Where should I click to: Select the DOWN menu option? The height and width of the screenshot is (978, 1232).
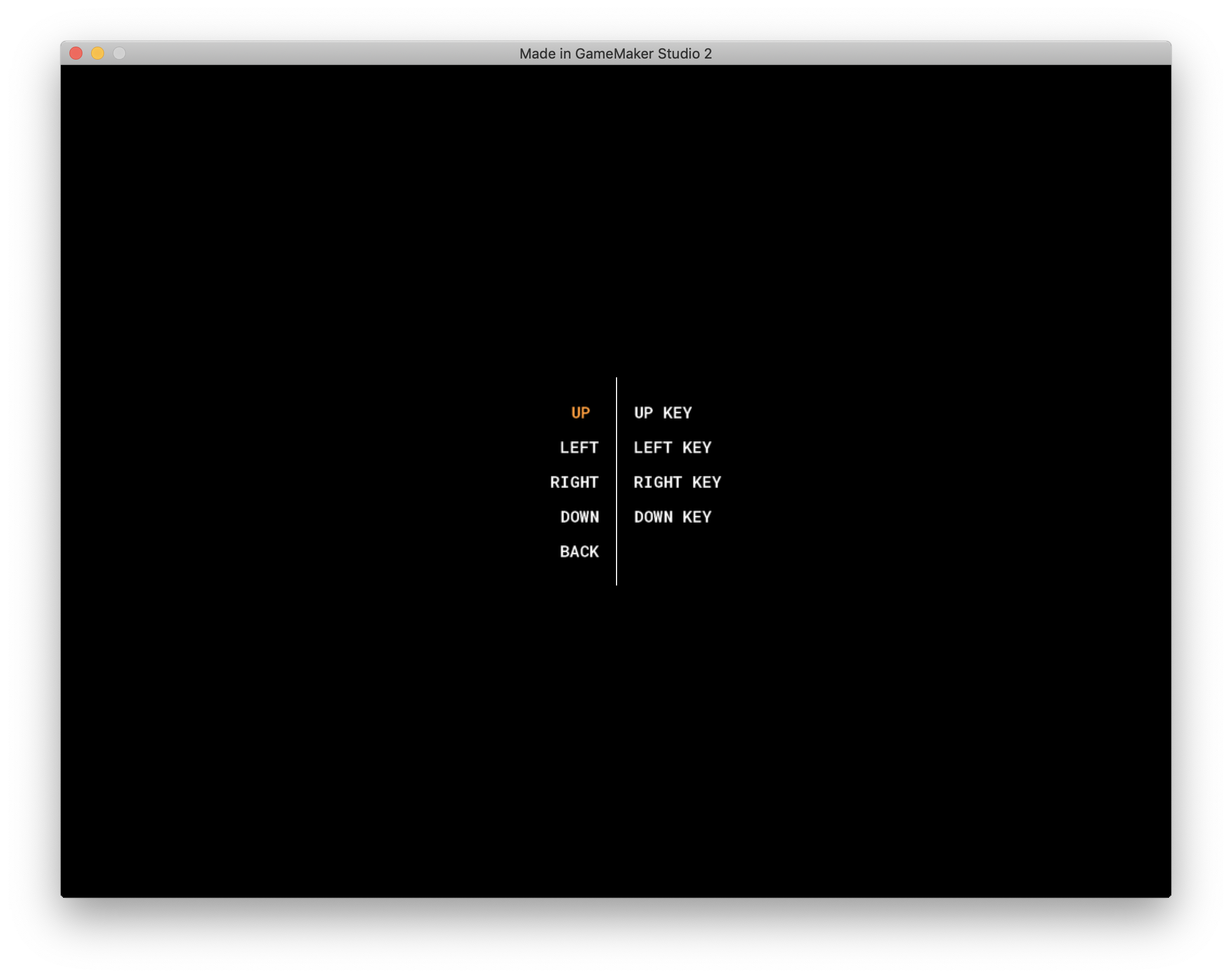(x=579, y=517)
